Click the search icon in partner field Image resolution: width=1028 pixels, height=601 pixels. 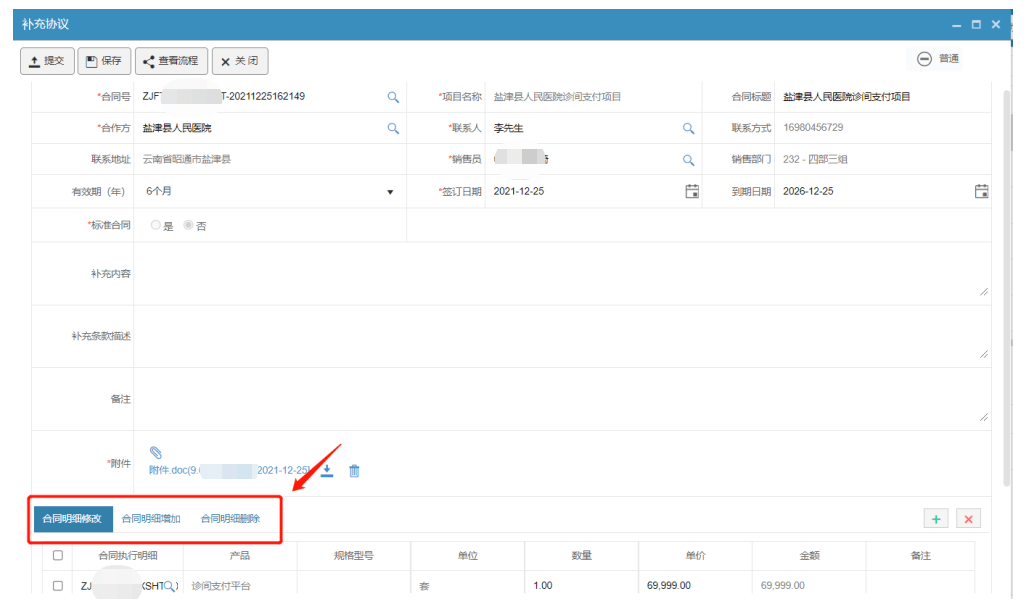pyautogui.click(x=393, y=129)
